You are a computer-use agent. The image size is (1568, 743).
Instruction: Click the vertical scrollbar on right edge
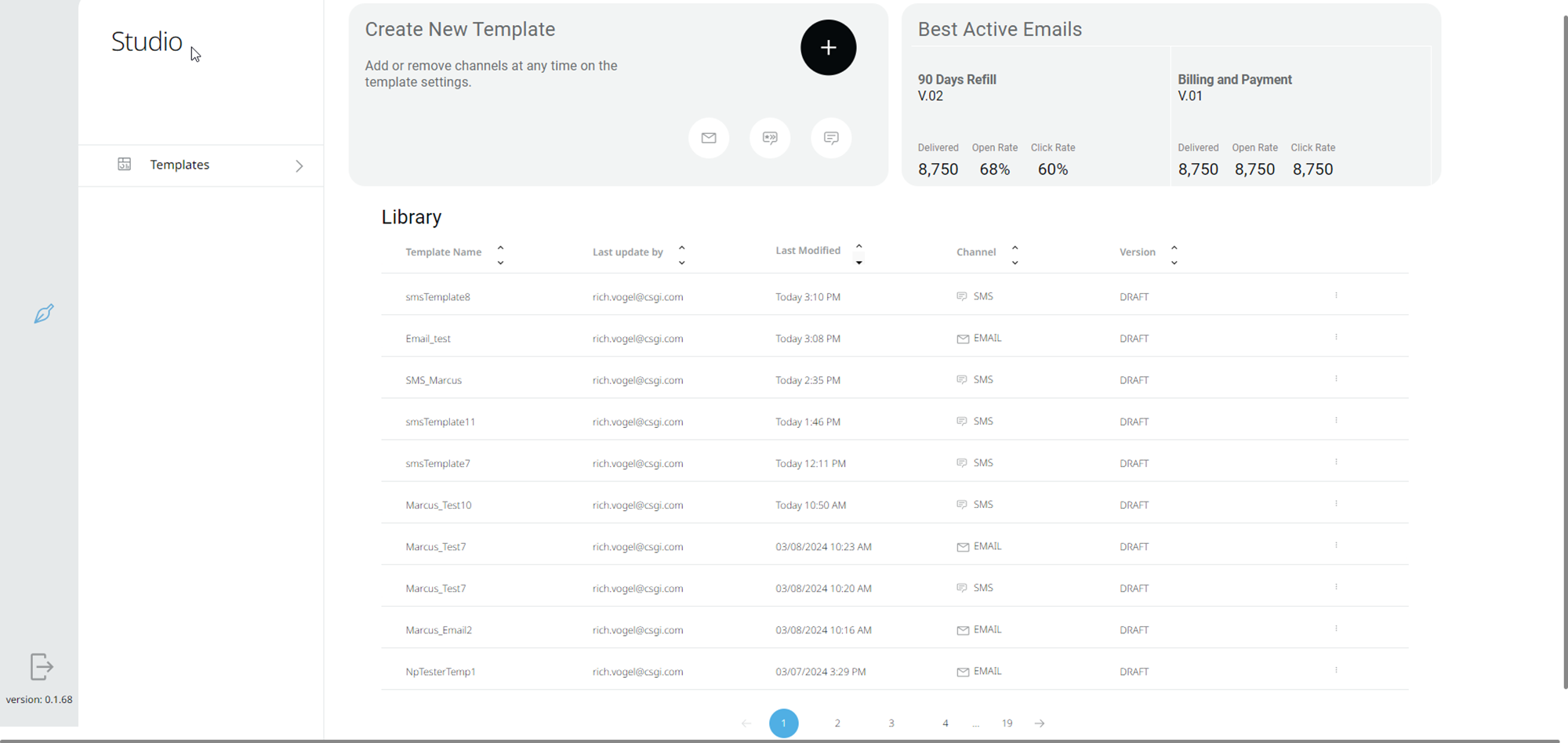pos(1564,353)
